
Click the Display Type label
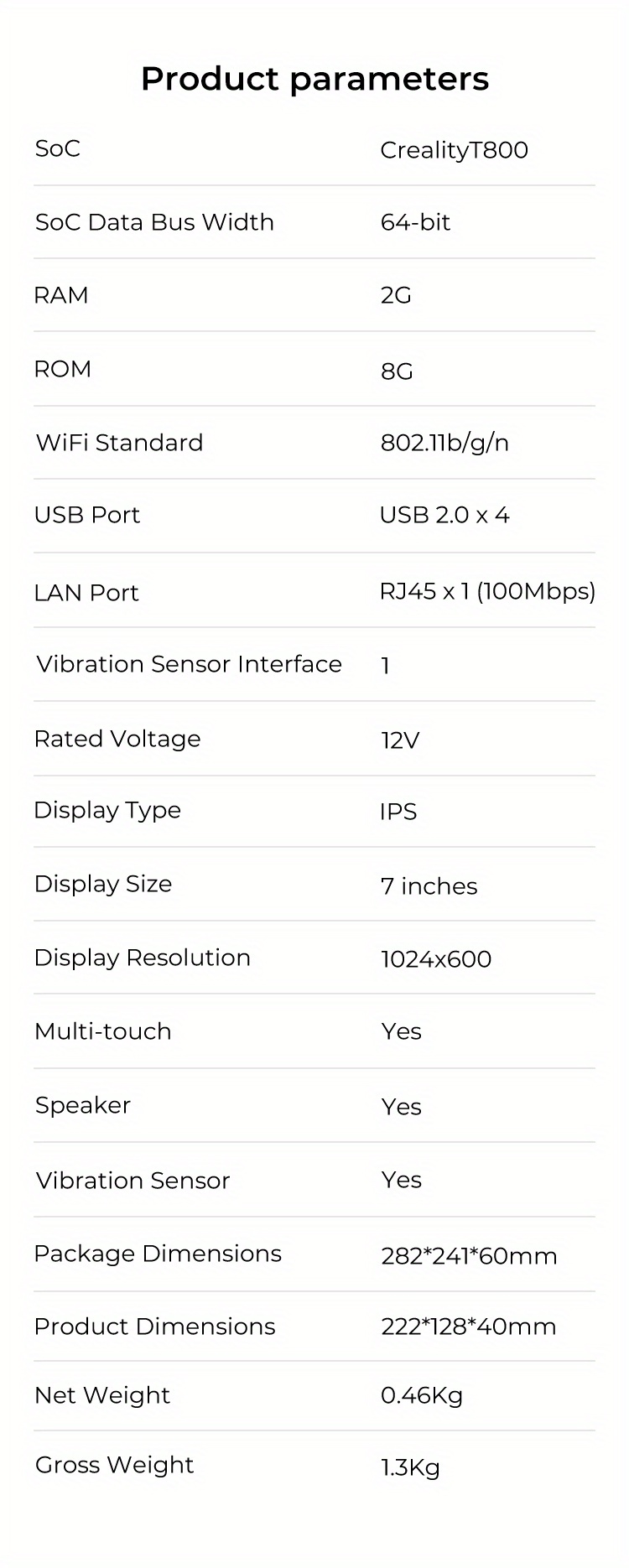(x=107, y=810)
